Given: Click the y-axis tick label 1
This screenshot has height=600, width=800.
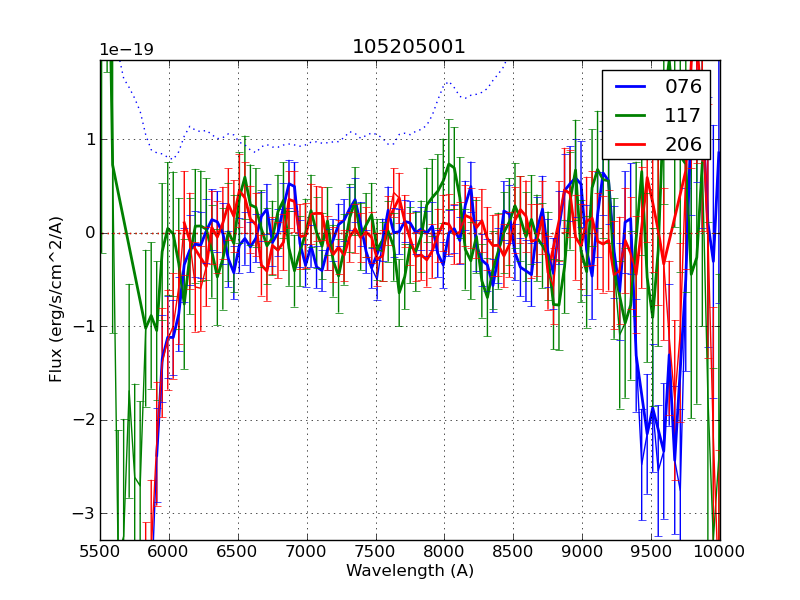Looking at the screenshot, I should tap(89, 139).
